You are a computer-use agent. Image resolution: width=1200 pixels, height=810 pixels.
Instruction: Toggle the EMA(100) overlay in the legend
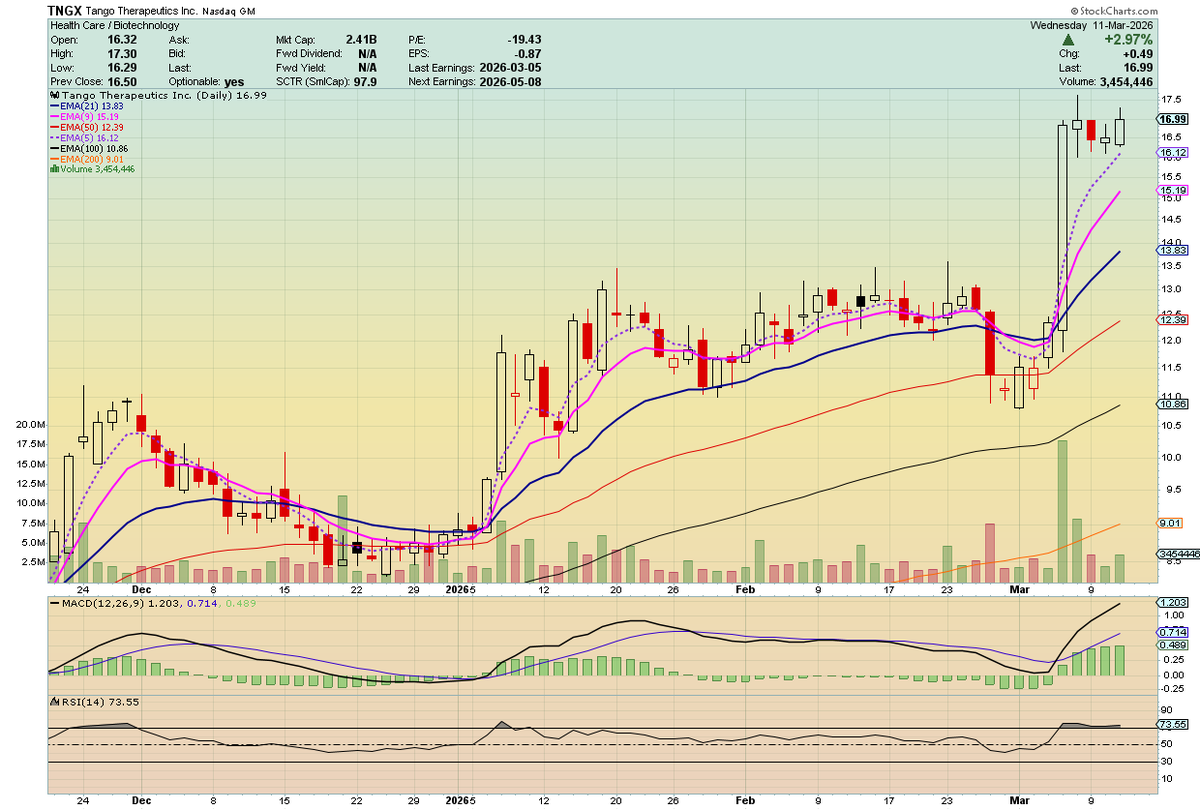point(56,148)
